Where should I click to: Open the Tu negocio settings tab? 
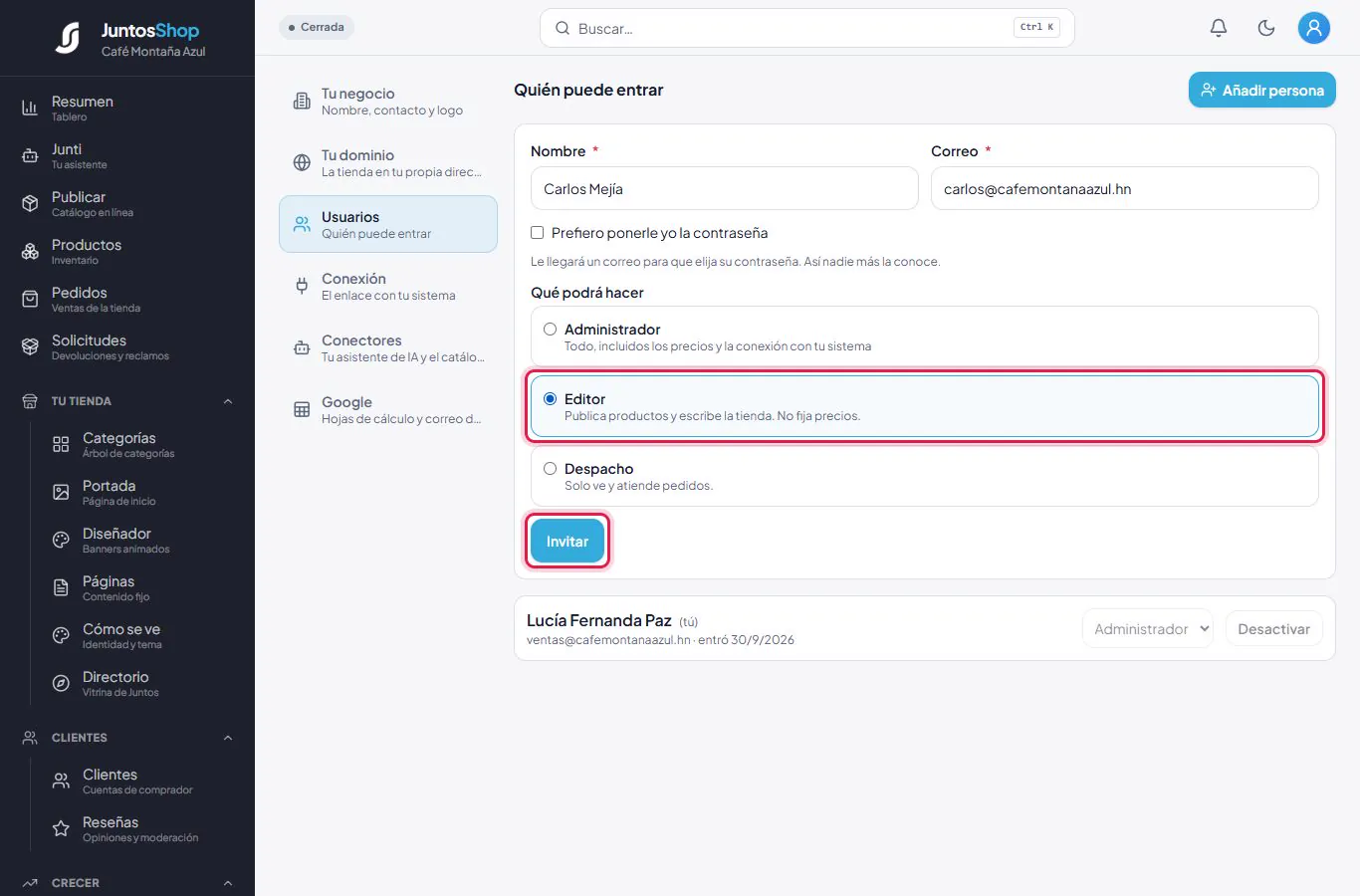tap(388, 101)
